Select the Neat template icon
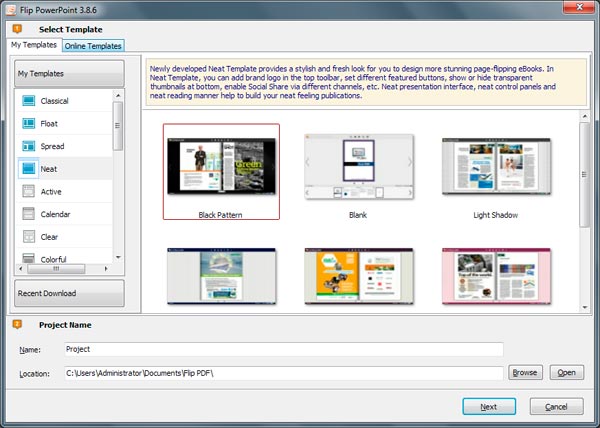 click(x=29, y=168)
